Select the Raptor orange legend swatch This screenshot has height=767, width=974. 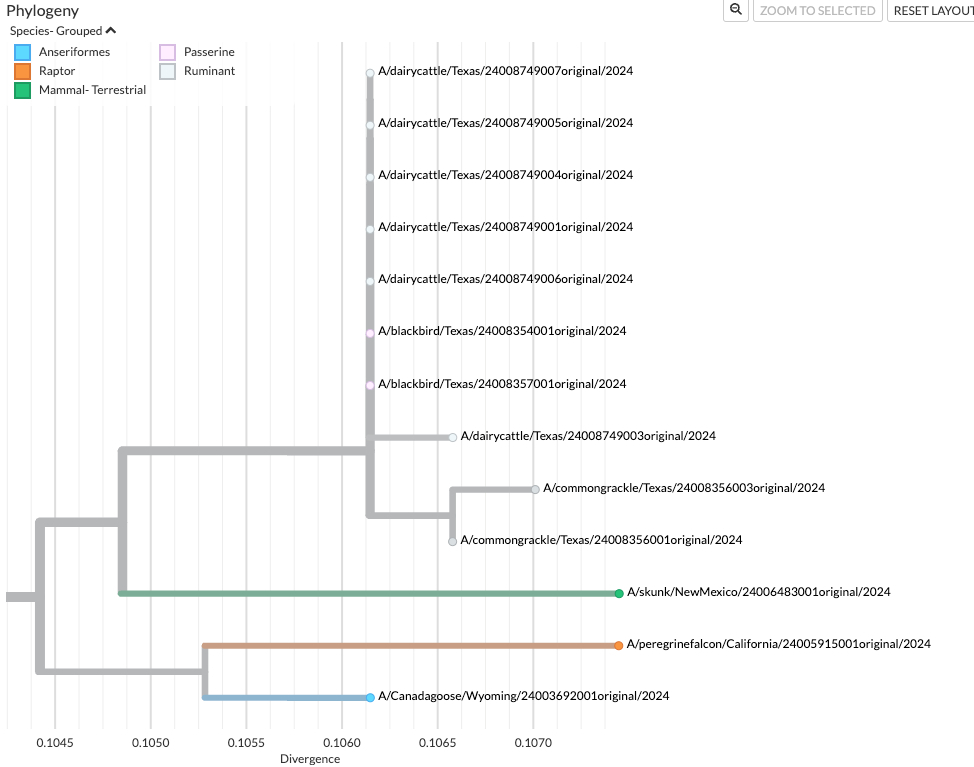22,71
